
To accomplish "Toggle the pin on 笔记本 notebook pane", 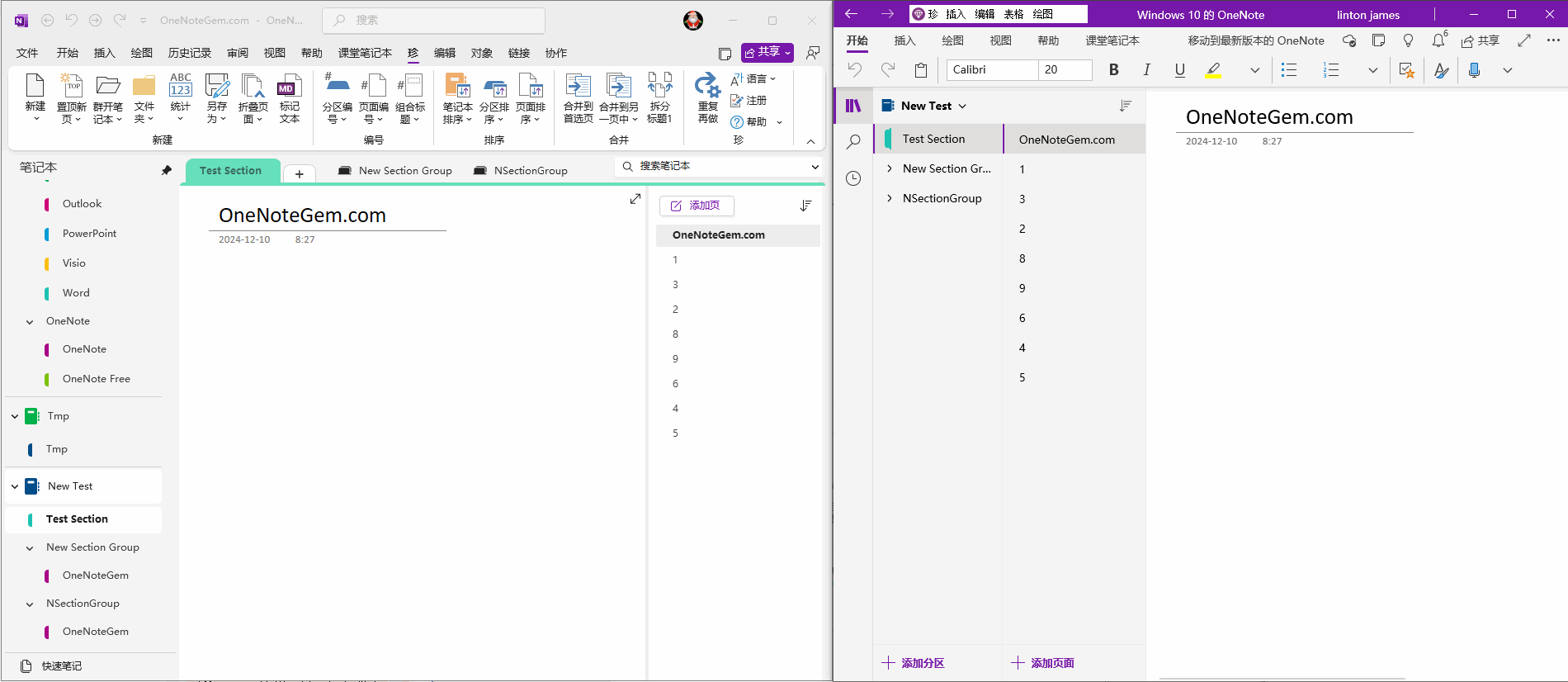I will 167,170.
